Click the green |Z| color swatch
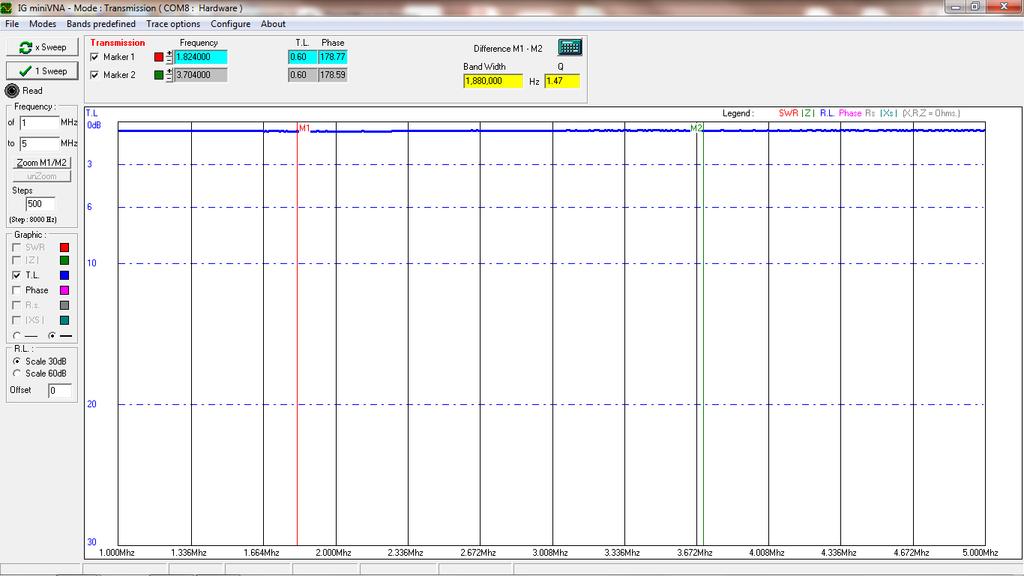Image resolution: width=1024 pixels, height=576 pixels. tap(65, 261)
